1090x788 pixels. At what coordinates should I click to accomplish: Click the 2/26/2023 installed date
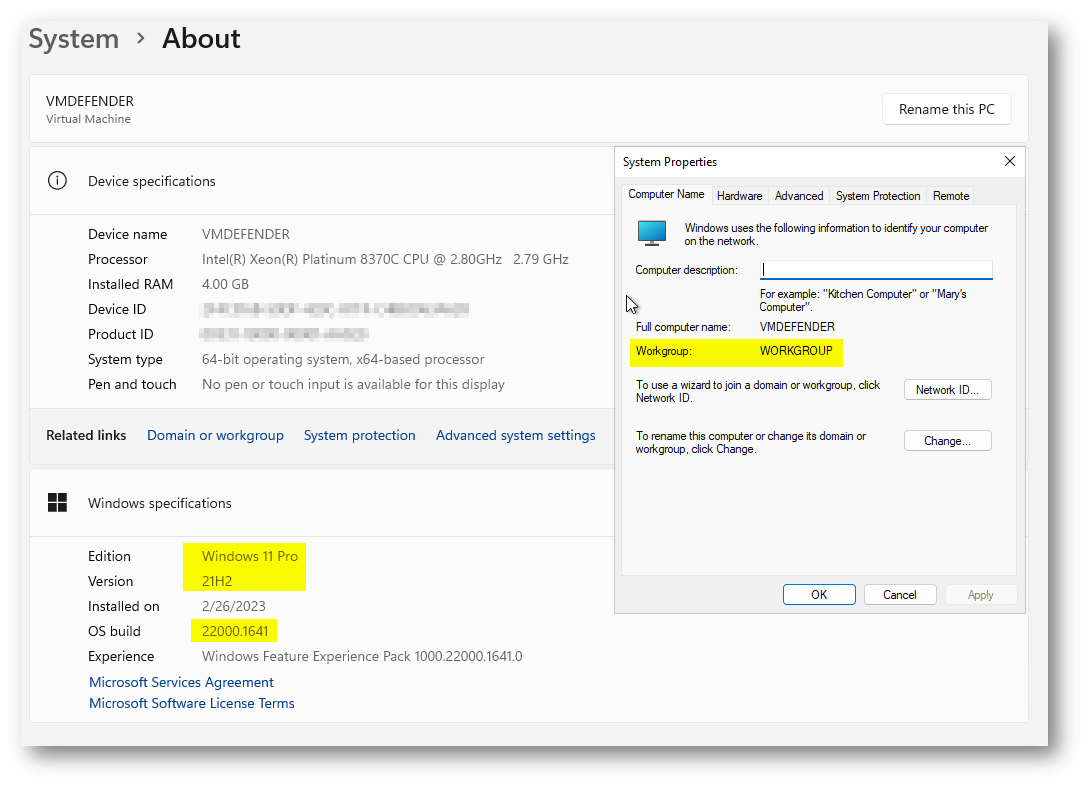point(234,606)
